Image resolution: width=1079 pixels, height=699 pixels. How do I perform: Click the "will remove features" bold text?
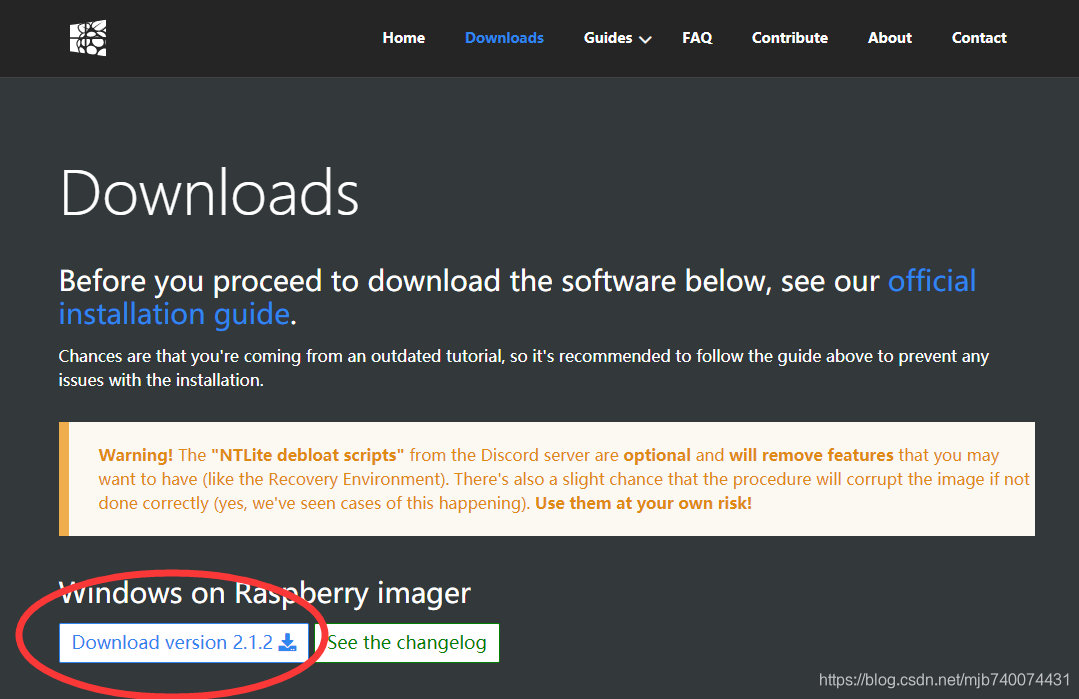coord(811,455)
